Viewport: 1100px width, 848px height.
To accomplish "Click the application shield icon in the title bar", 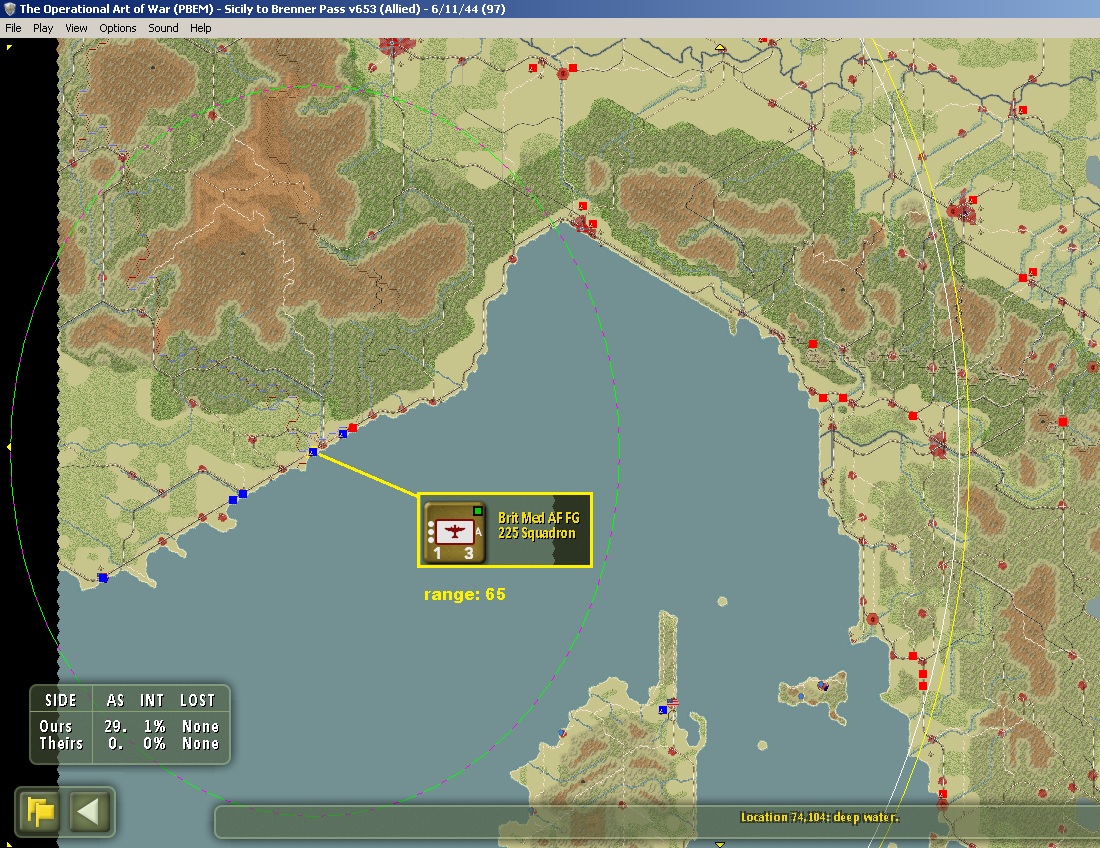I will (9, 9).
